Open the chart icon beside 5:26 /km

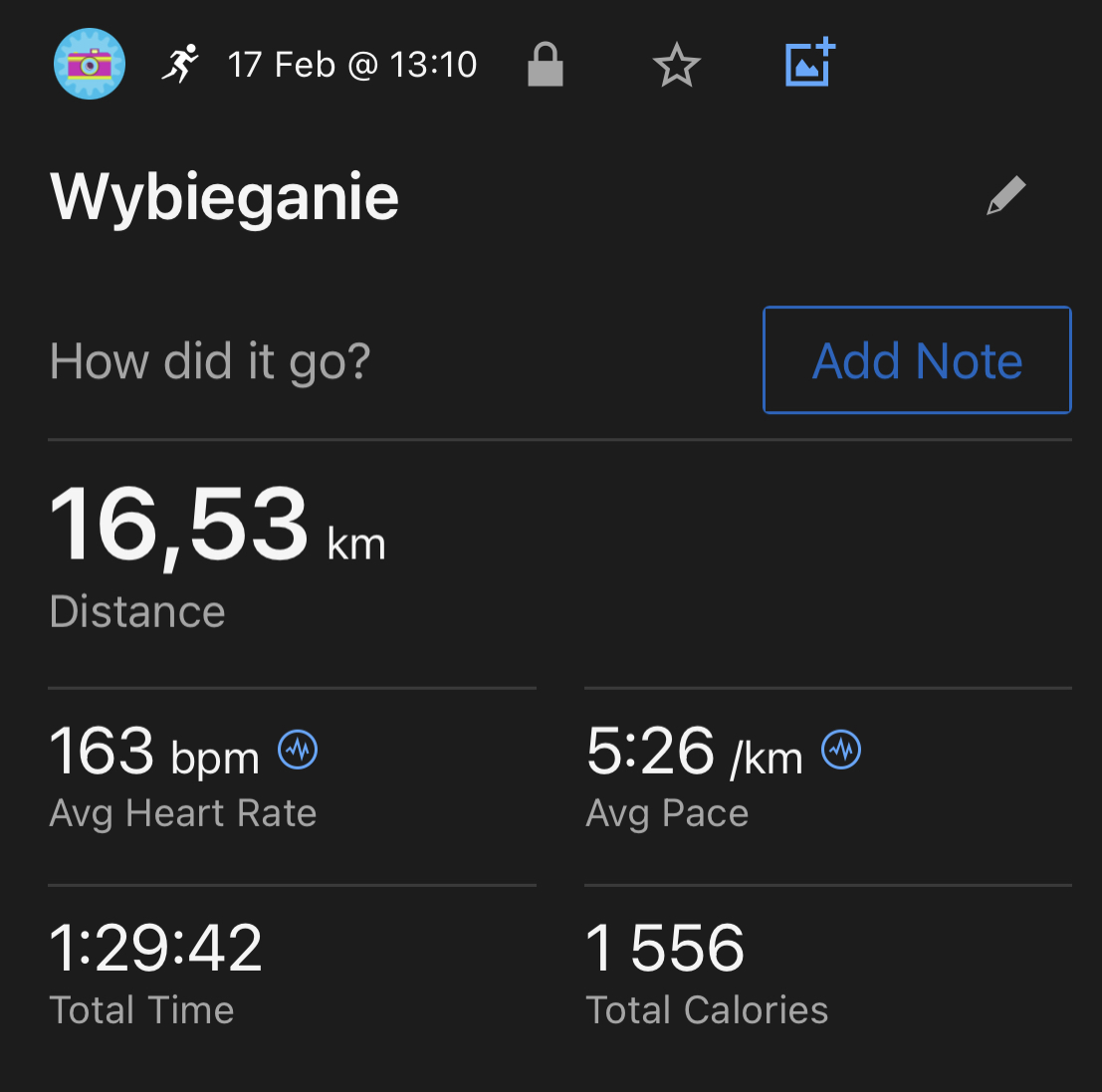pyautogui.click(x=841, y=749)
